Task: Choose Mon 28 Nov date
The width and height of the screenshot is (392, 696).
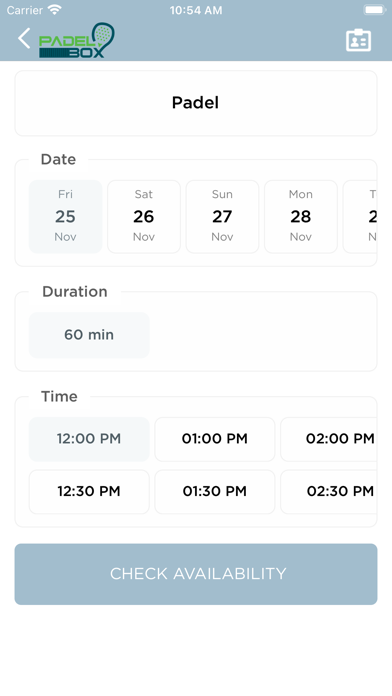Action: (x=301, y=217)
